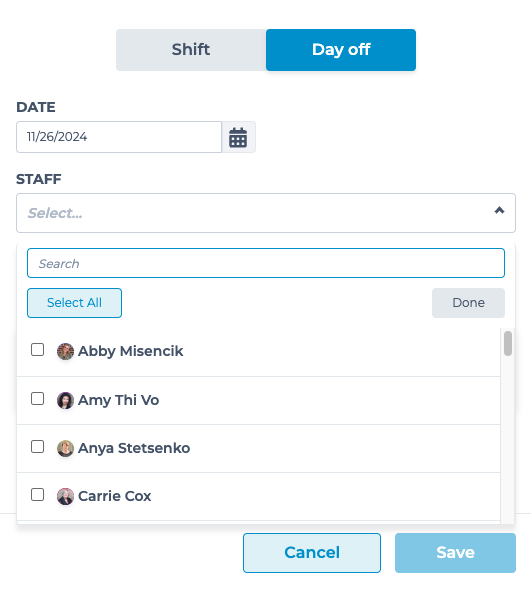The height and width of the screenshot is (602, 531).
Task: Tick the Amy Thi Vo checkbox
Action: pos(37,399)
